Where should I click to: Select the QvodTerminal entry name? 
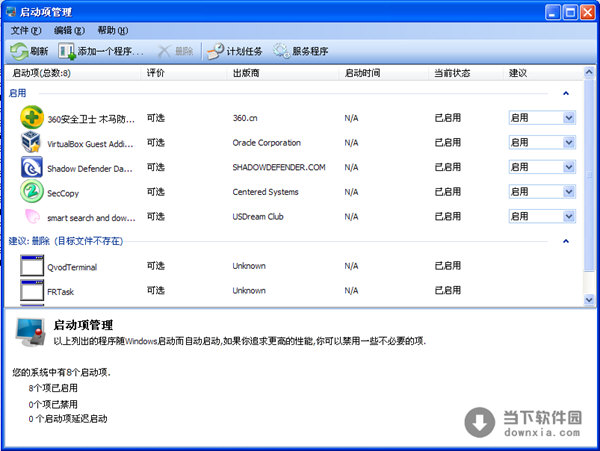pos(72,267)
